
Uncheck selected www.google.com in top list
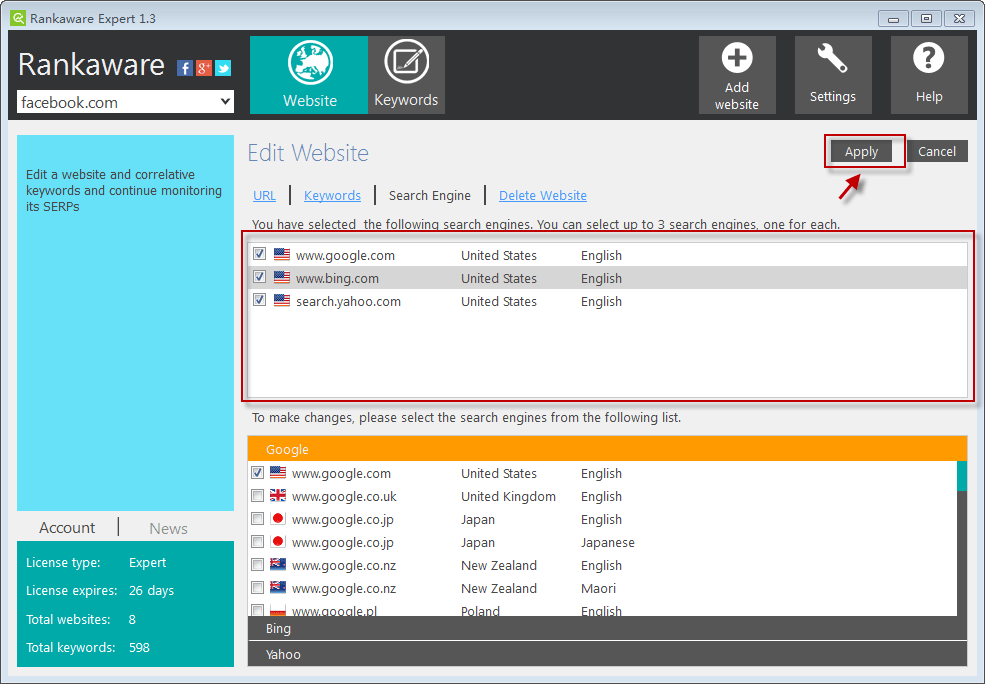pos(259,254)
